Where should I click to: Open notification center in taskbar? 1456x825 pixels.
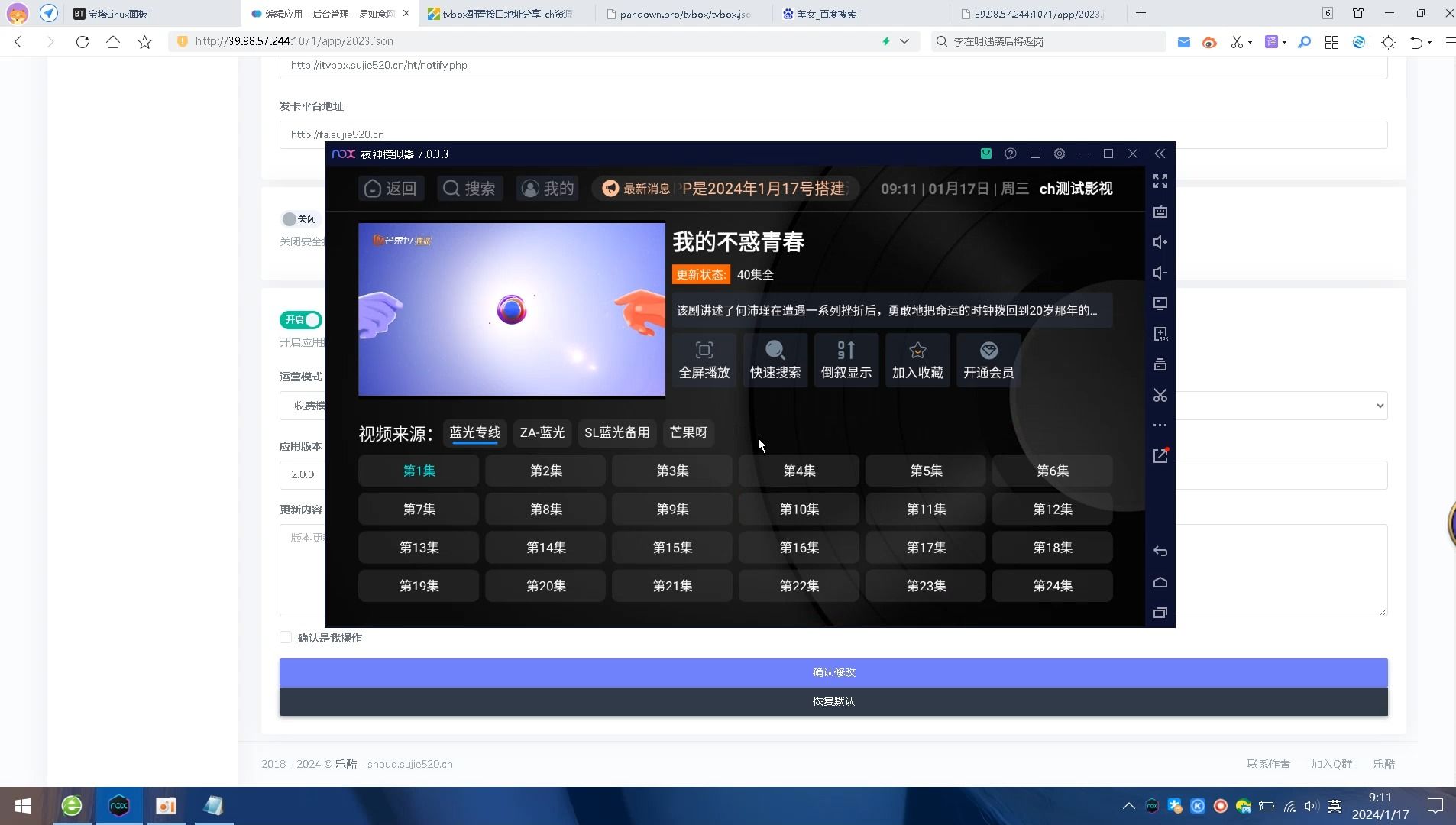1435,806
